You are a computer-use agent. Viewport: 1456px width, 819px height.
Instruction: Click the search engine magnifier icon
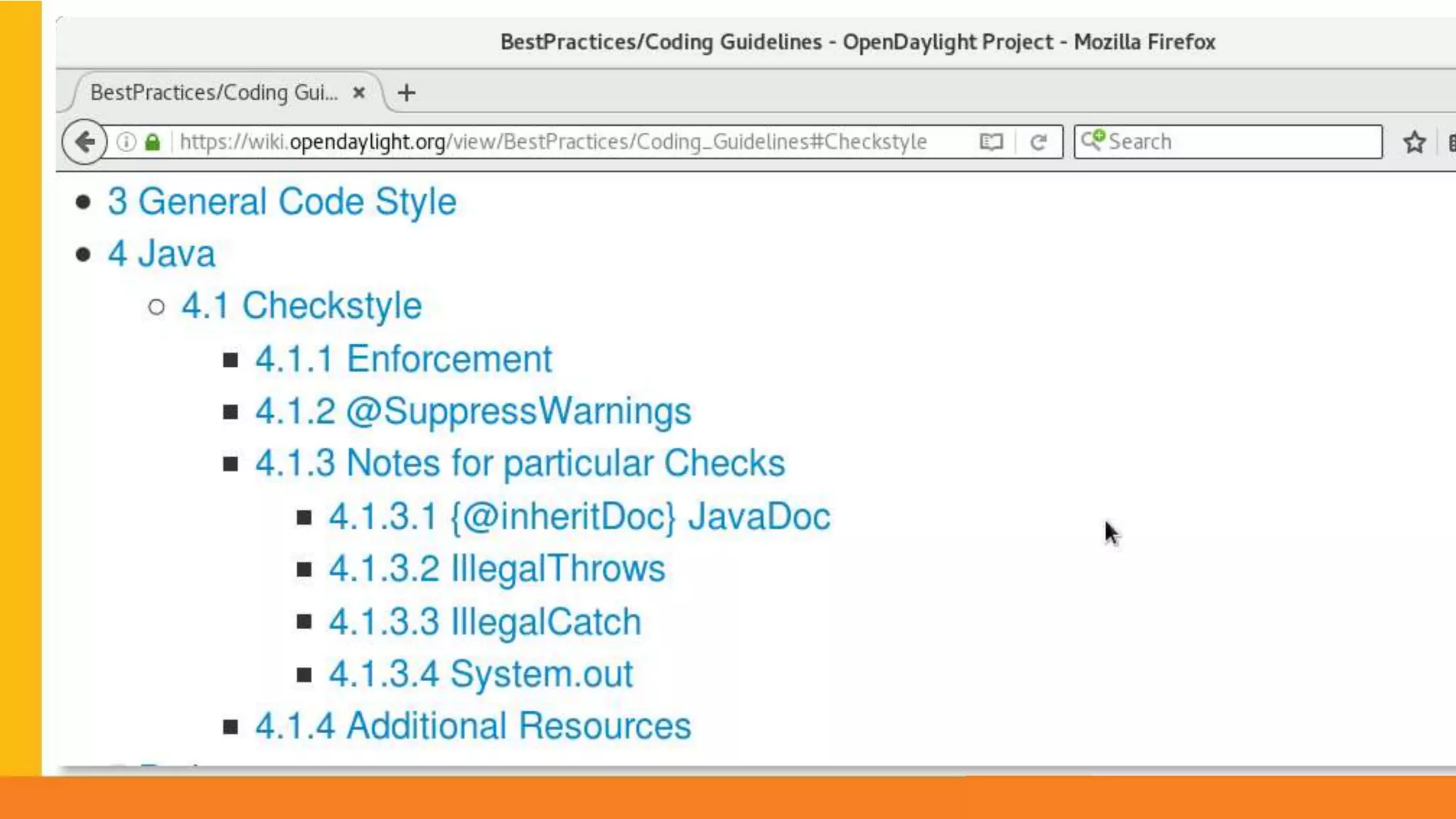(1092, 140)
